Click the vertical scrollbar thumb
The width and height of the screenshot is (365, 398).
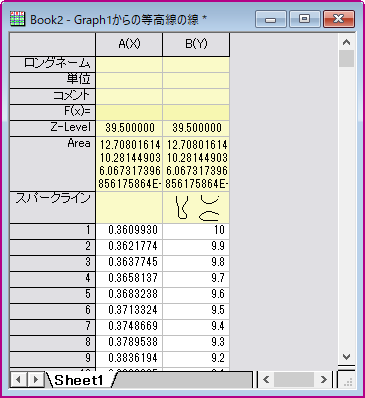click(x=346, y=59)
